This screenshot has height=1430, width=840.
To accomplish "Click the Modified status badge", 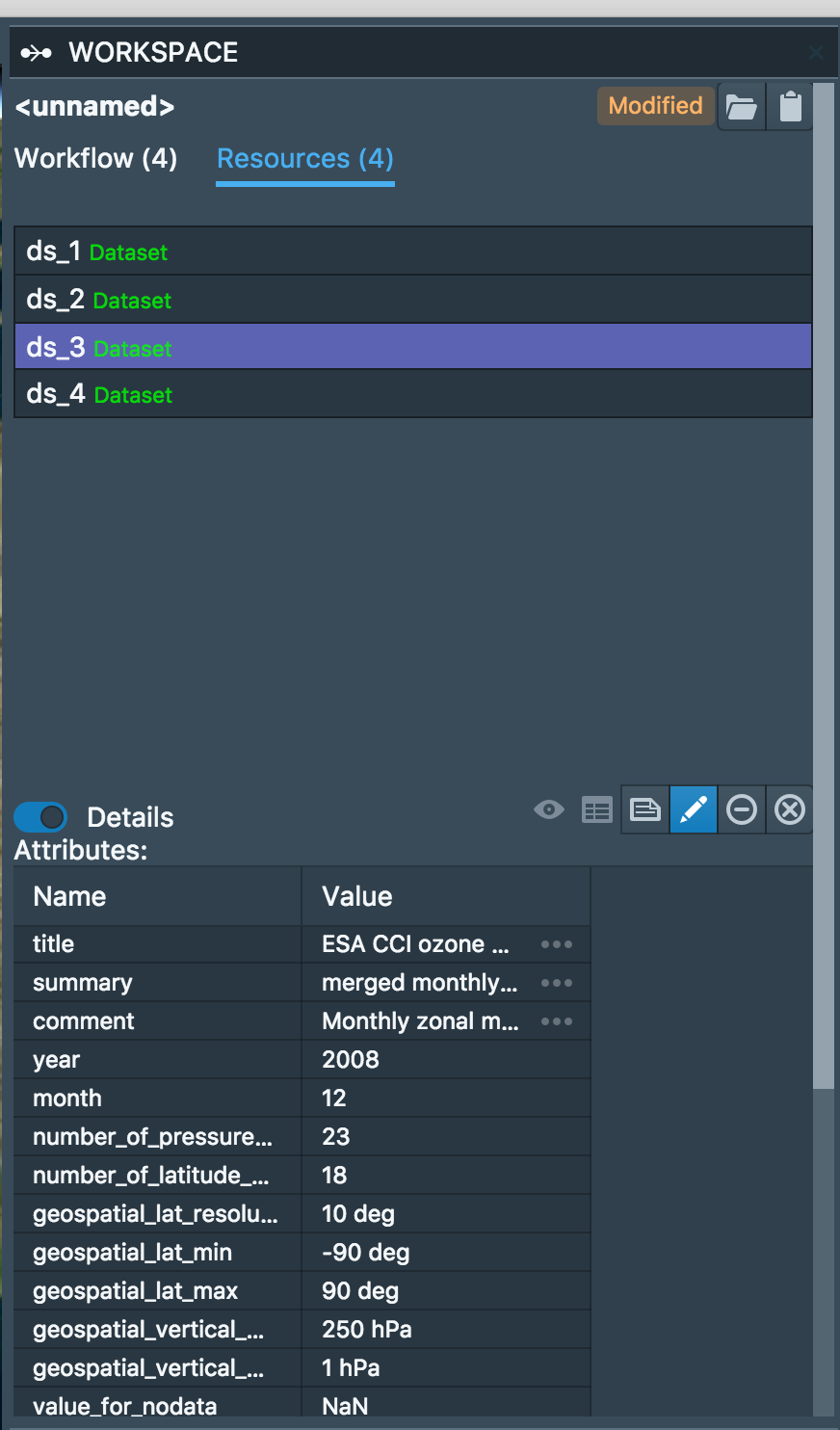I will pyautogui.click(x=655, y=106).
